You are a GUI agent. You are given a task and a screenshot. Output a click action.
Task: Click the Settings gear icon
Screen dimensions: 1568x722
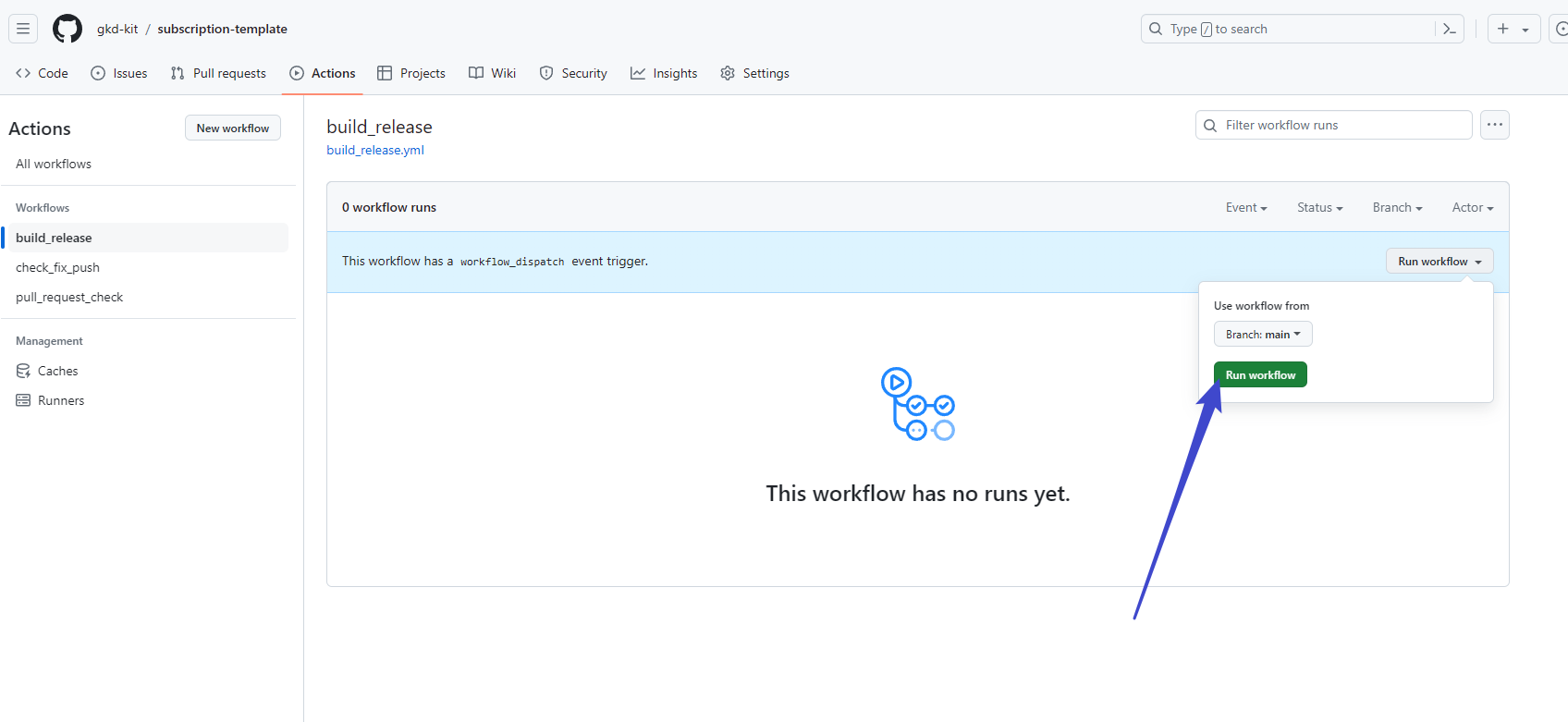728,73
